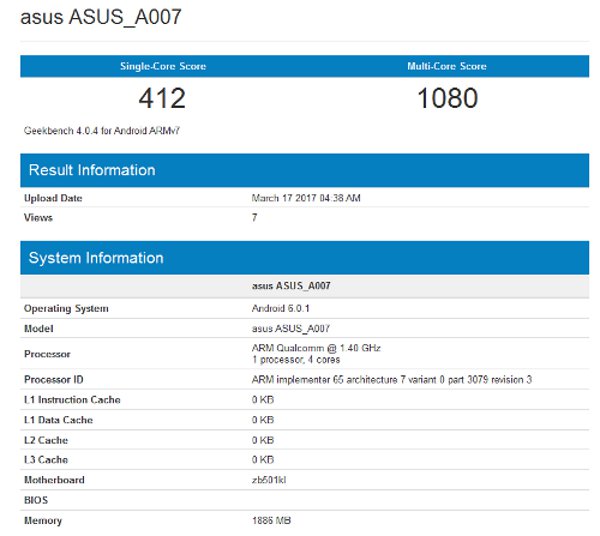Click the 0 KB value for L1 Instruction Cache
Viewport: 600px width, 536px height.
pos(263,400)
